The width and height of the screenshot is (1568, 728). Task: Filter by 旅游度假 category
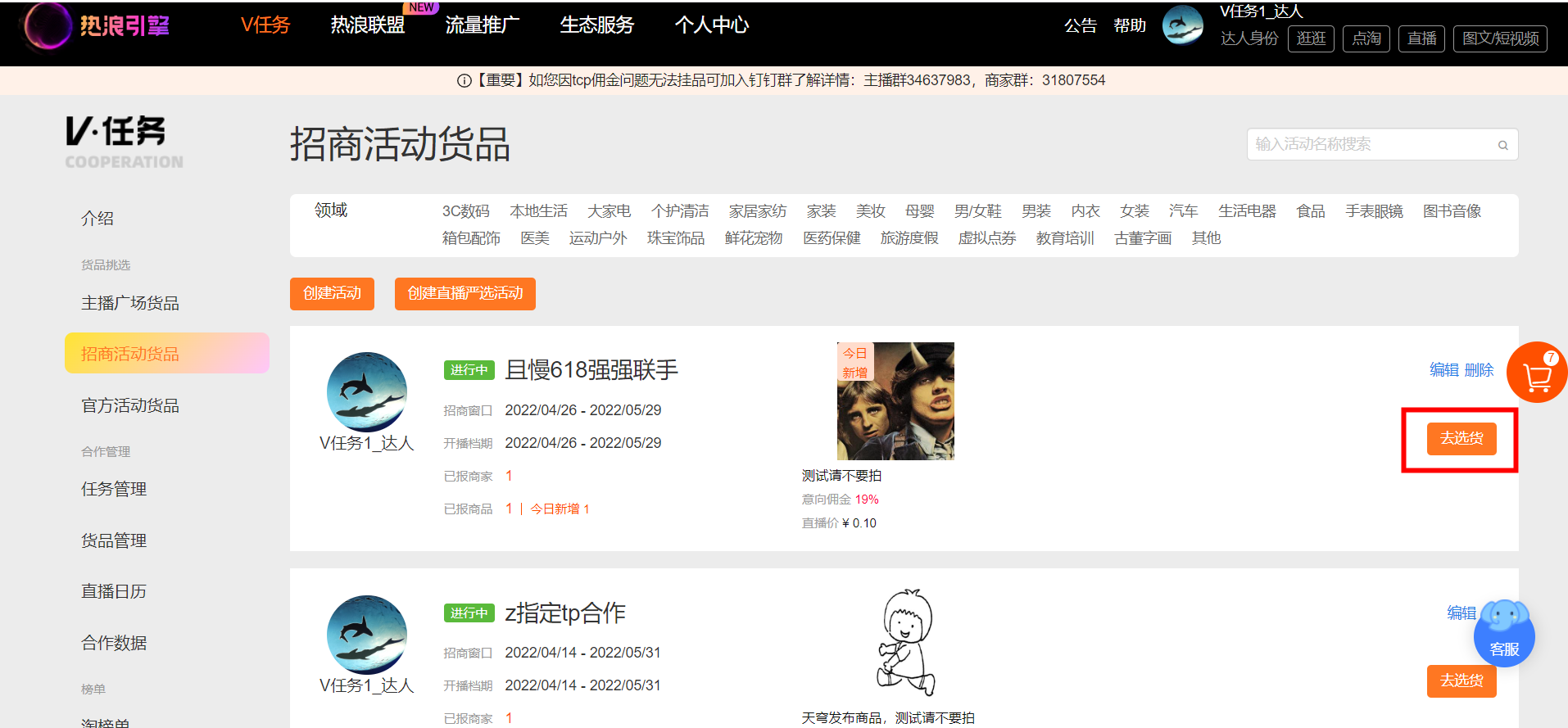tap(909, 238)
